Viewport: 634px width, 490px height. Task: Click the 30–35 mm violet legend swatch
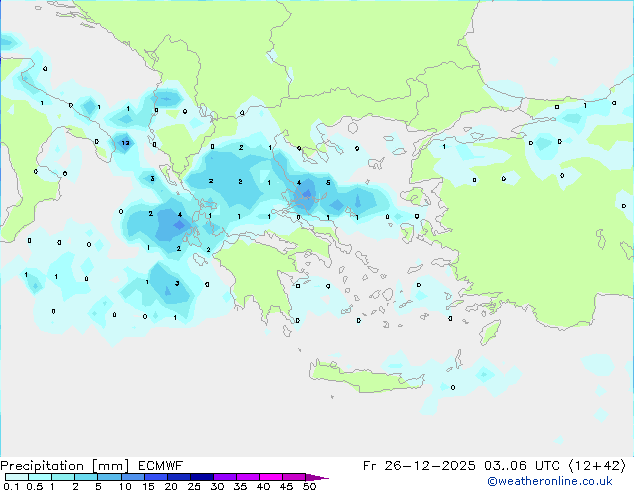point(225,477)
